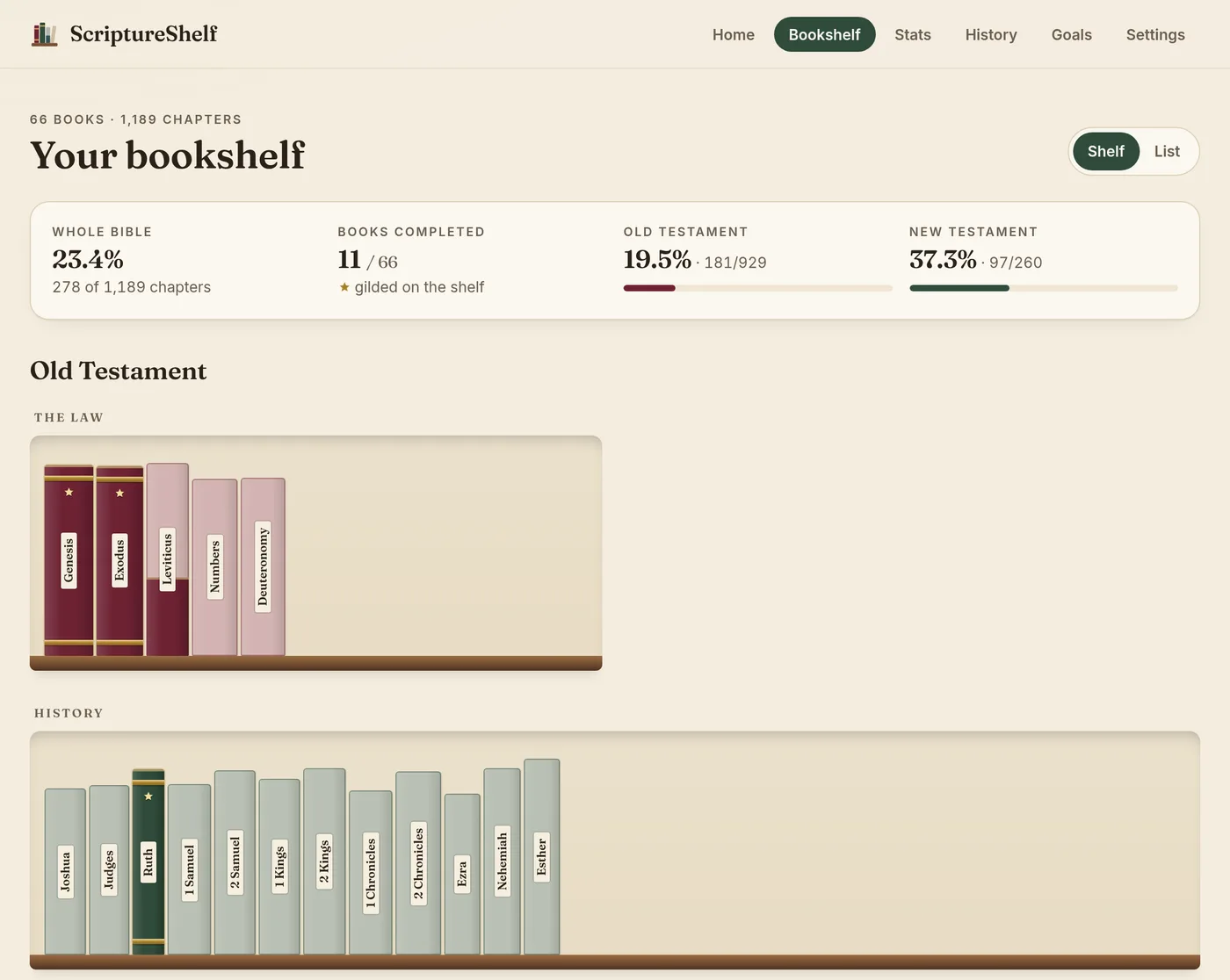The height and width of the screenshot is (980, 1230).
Task: Select the Numbers book on the shelf
Action: coord(214,567)
